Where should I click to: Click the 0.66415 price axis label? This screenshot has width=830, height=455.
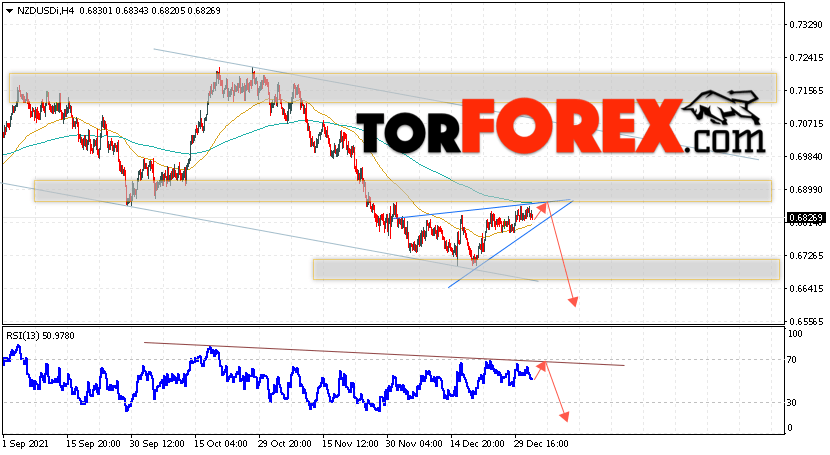coord(806,288)
